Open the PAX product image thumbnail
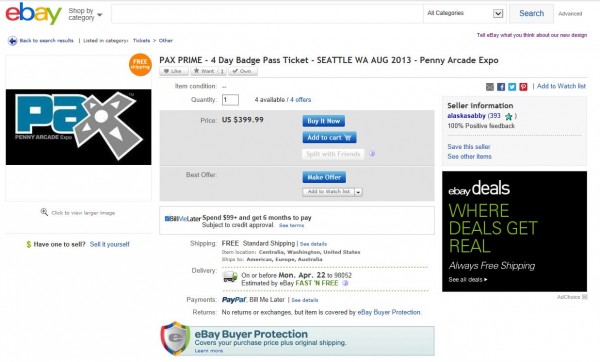Viewport: 600px width, 362px height. tap(78, 127)
